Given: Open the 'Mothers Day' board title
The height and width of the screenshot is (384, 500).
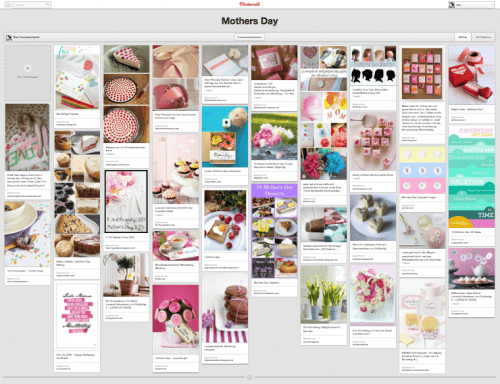Looking at the screenshot, I should (249, 21).
